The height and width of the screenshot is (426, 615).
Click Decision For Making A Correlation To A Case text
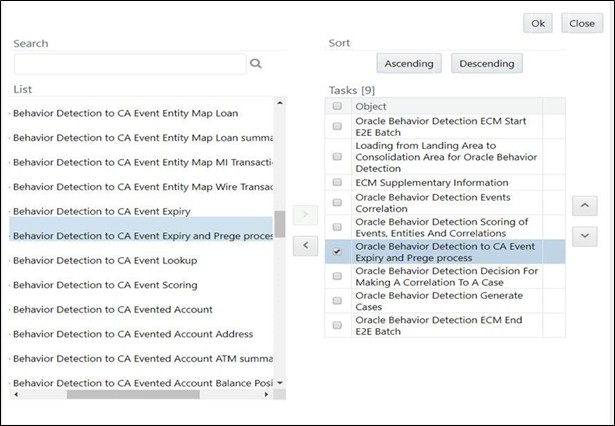click(x=447, y=277)
